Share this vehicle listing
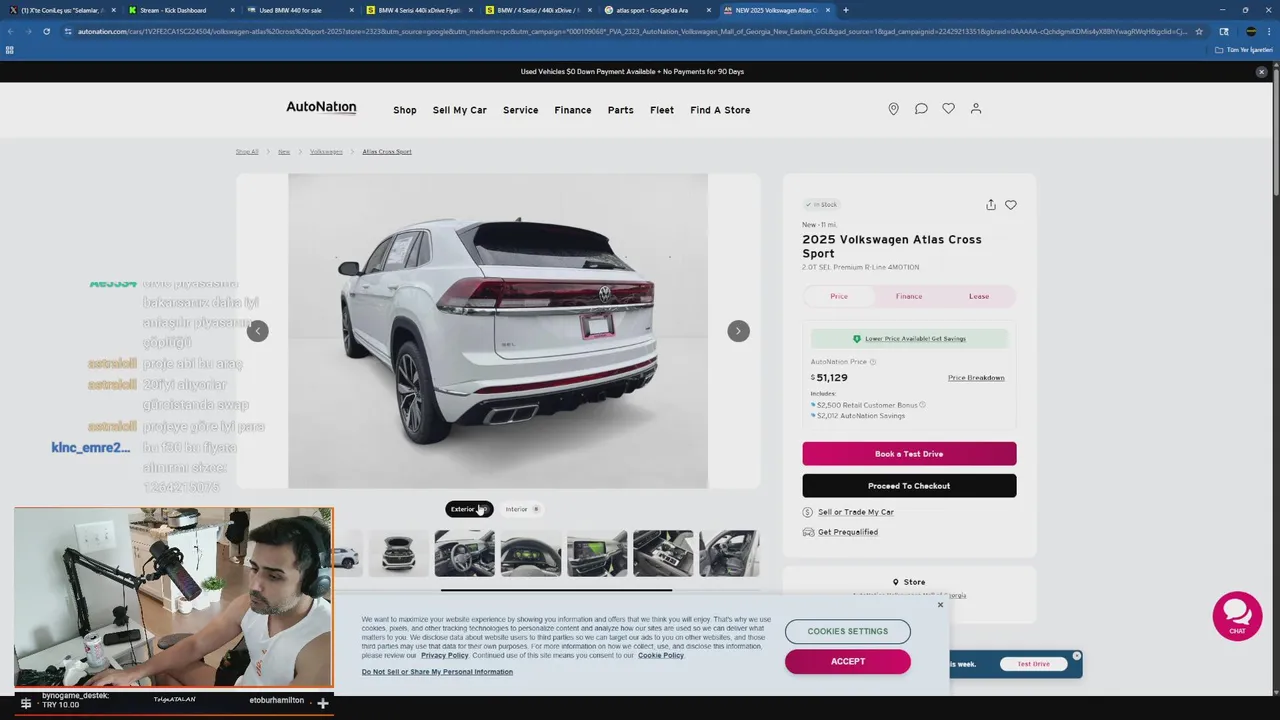Image resolution: width=1280 pixels, height=720 pixels. point(991,205)
